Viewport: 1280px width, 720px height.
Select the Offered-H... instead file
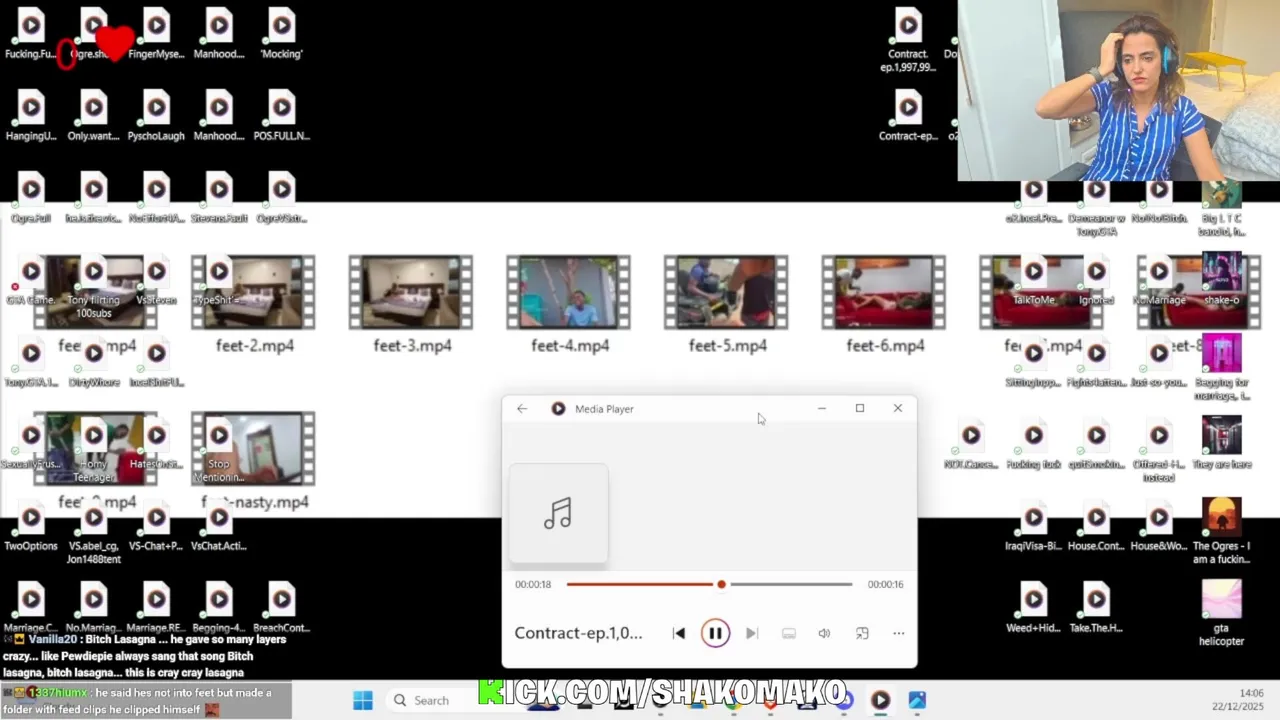[x=1159, y=452]
